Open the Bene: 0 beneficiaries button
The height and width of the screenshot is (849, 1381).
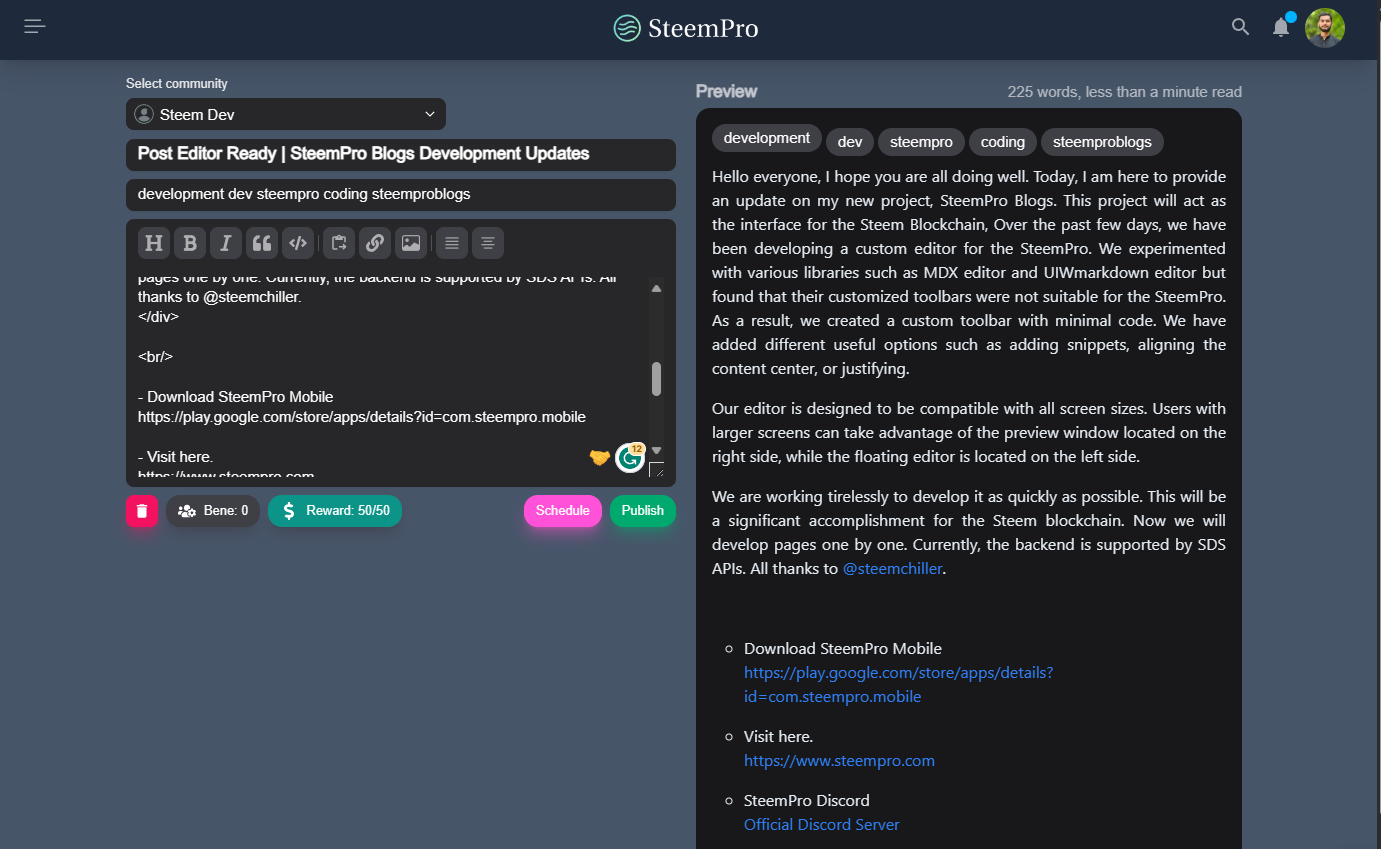coord(213,511)
